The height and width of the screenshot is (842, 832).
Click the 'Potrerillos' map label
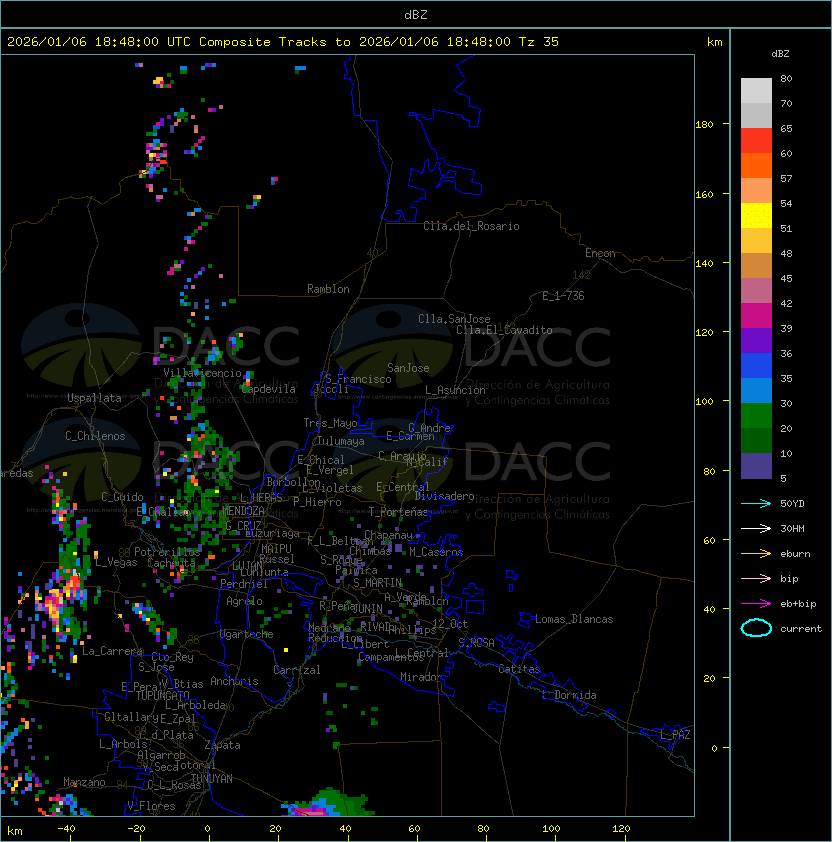coord(167,551)
